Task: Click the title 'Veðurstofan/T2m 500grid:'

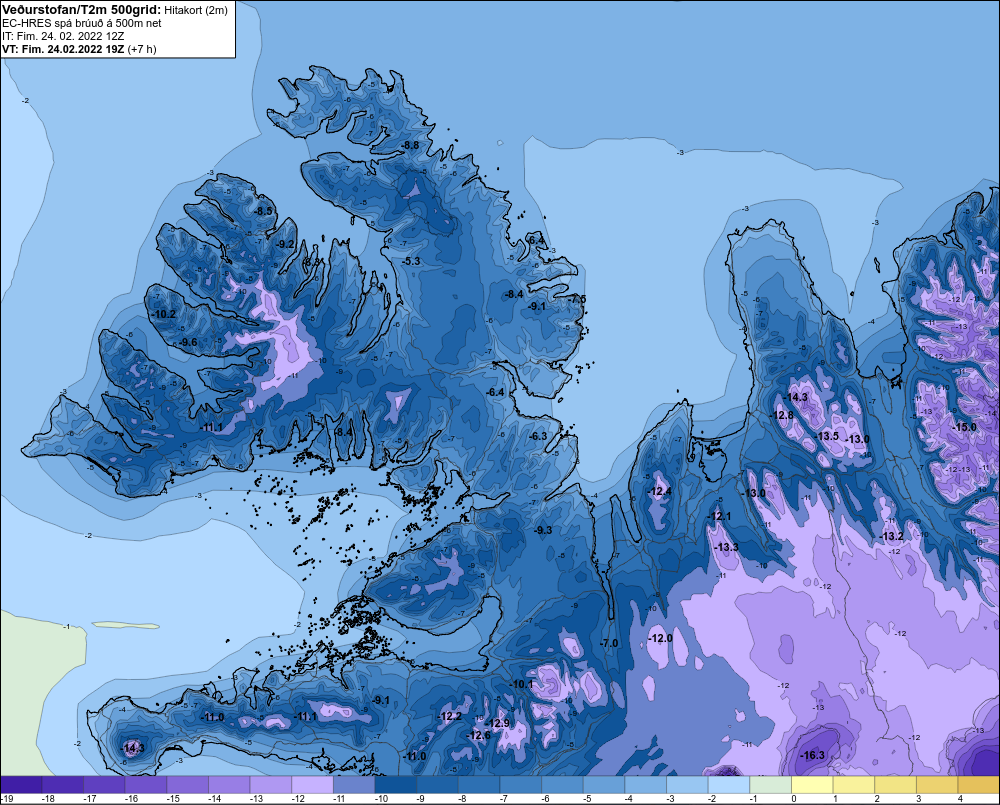Action: coord(82,9)
